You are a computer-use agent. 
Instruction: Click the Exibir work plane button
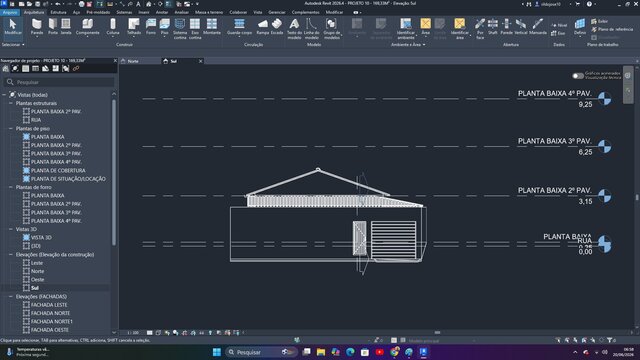600,21
